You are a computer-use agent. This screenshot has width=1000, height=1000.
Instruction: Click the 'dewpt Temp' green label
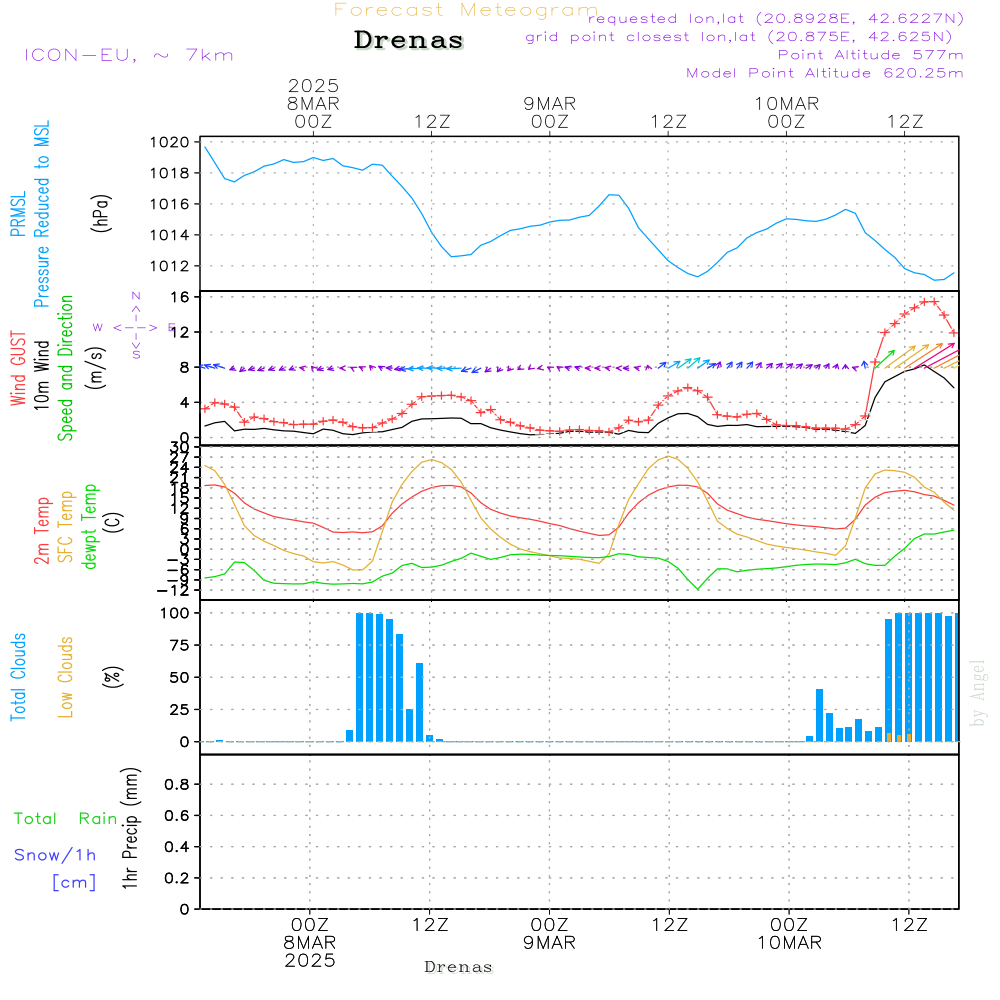click(89, 526)
